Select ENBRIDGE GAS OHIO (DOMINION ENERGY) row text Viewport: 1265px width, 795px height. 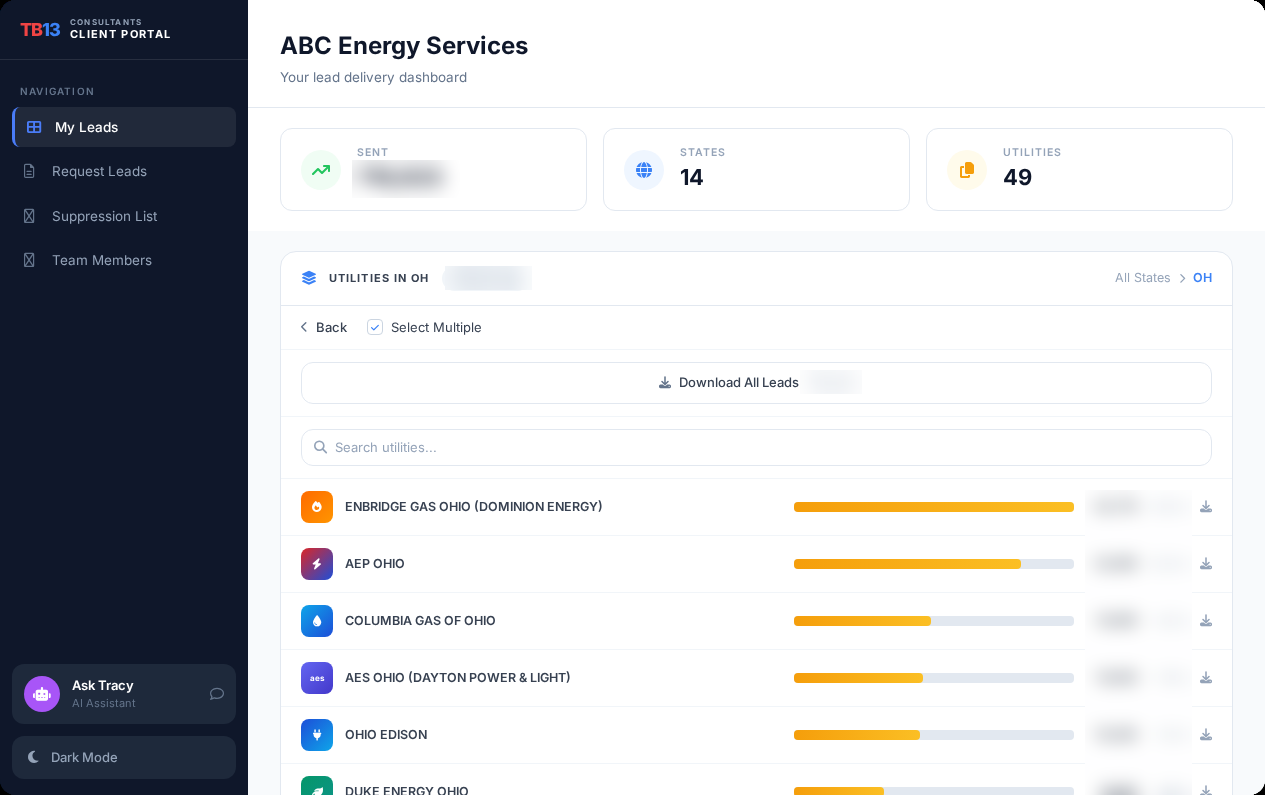(x=474, y=507)
